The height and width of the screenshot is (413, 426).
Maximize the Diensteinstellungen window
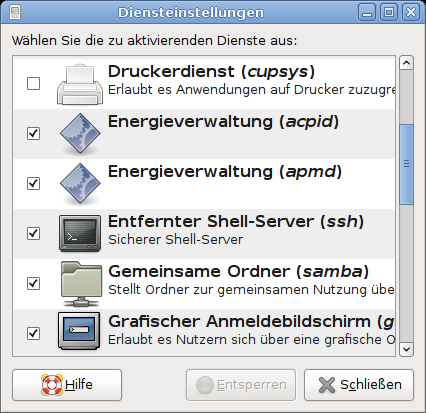tap(389, 13)
